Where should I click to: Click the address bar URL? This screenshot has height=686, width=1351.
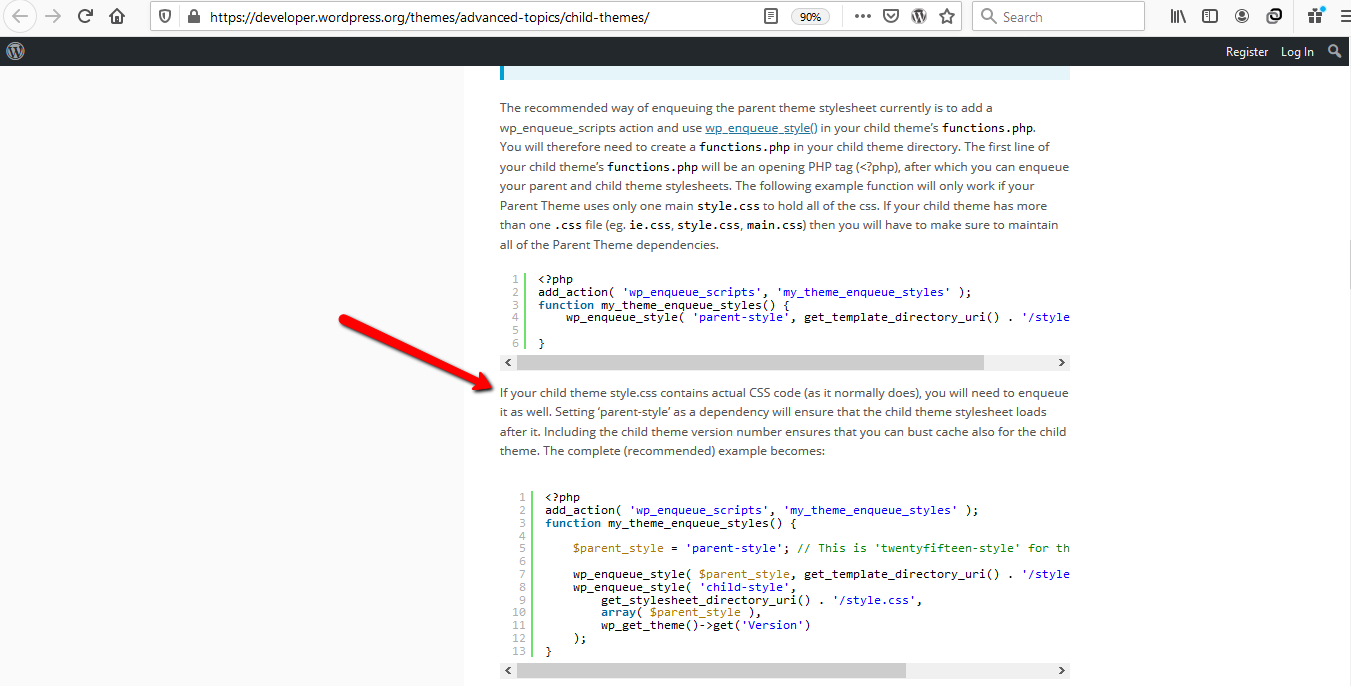(429, 17)
